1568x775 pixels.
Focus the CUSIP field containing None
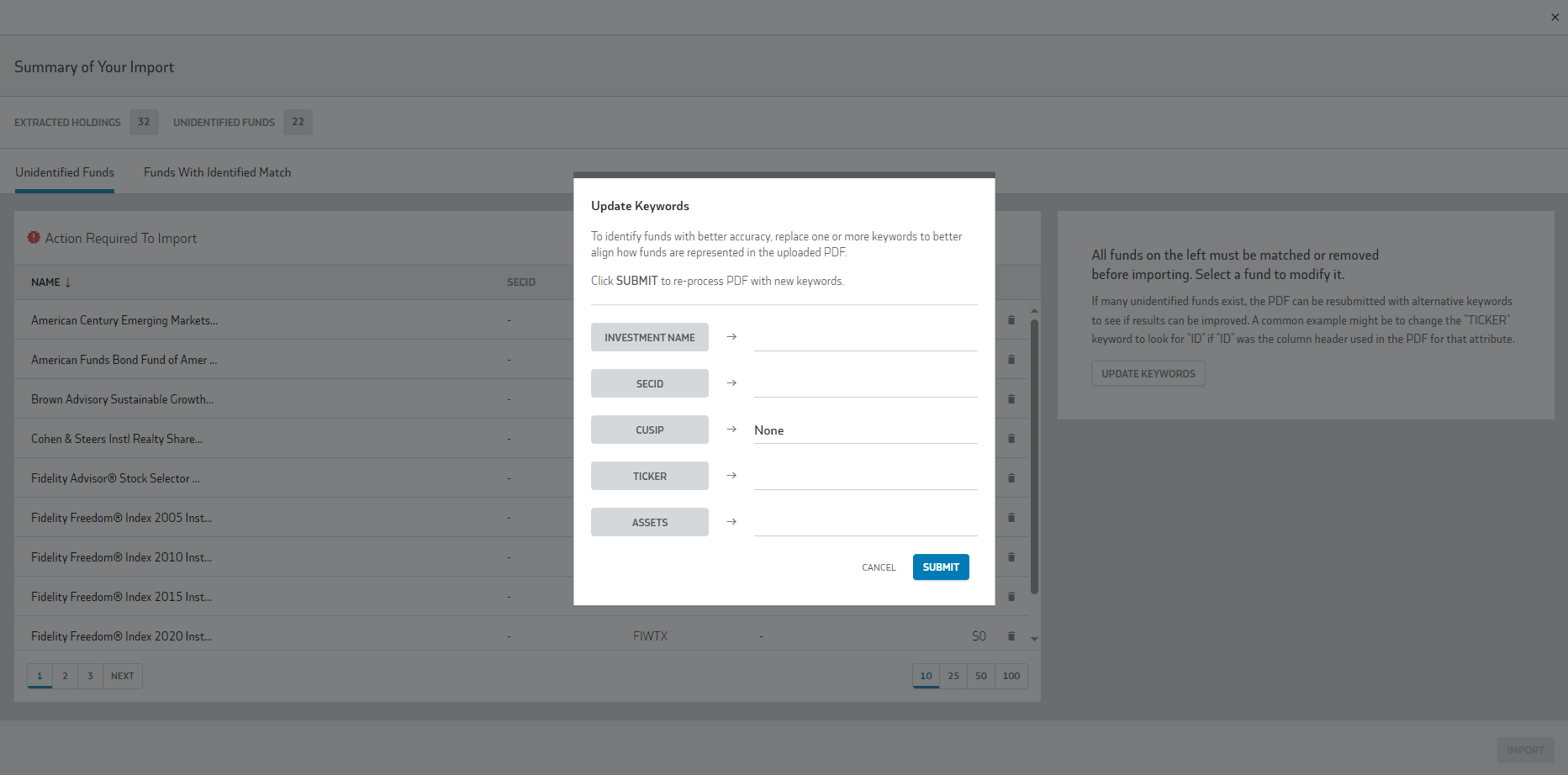[x=865, y=430]
